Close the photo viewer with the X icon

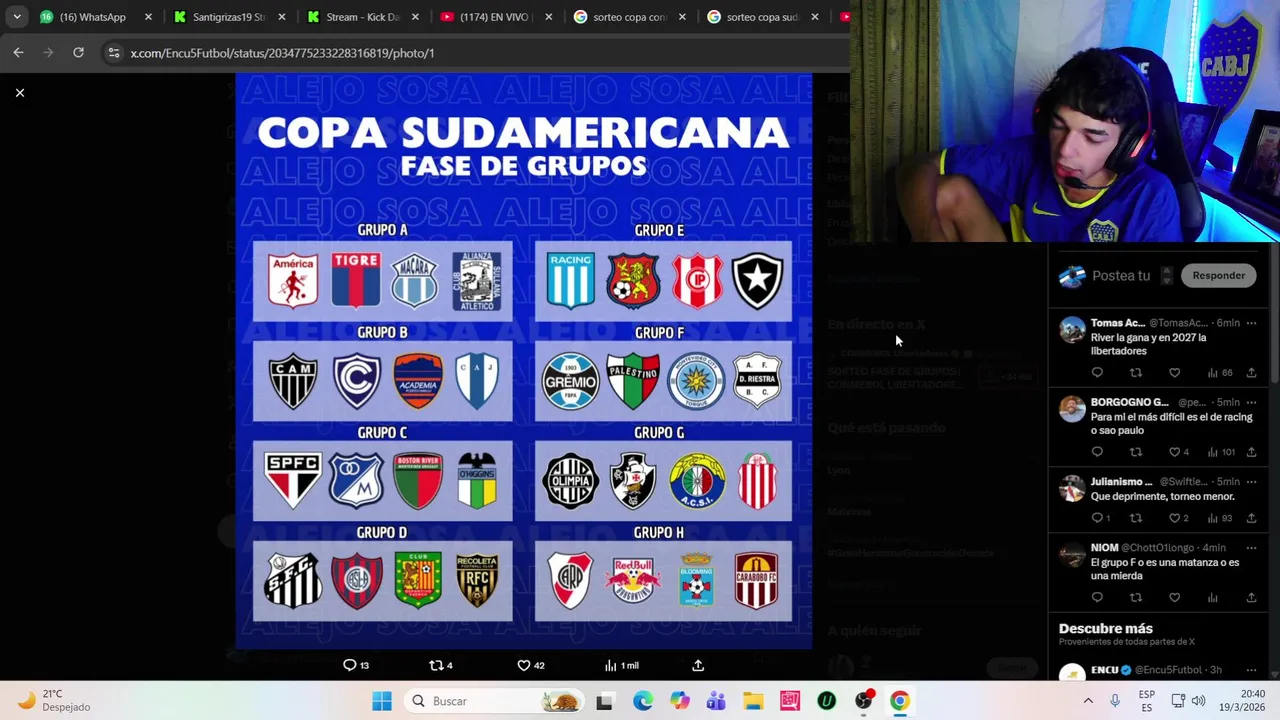pyautogui.click(x=19, y=93)
